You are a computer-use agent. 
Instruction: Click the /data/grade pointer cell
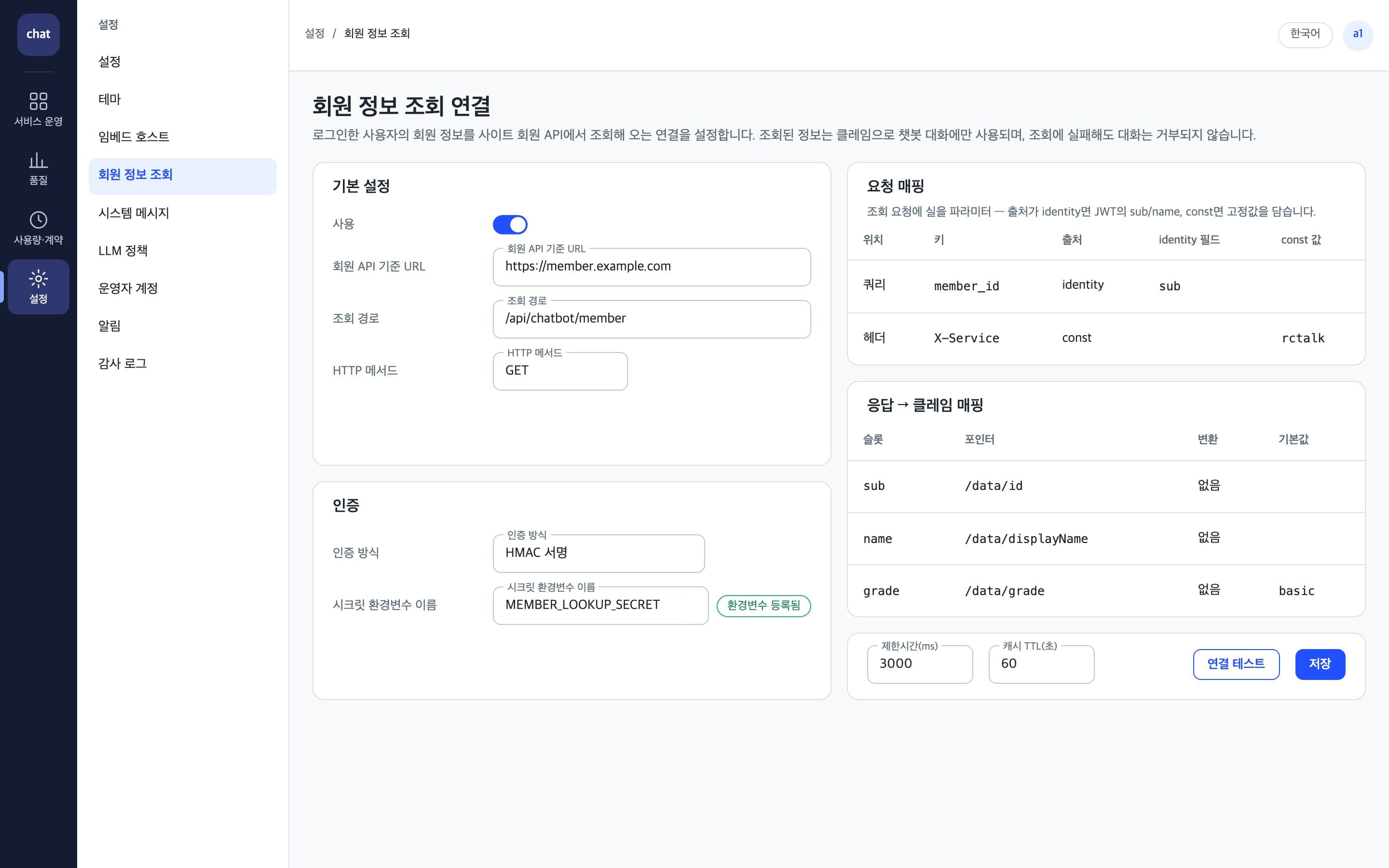pos(1005,591)
